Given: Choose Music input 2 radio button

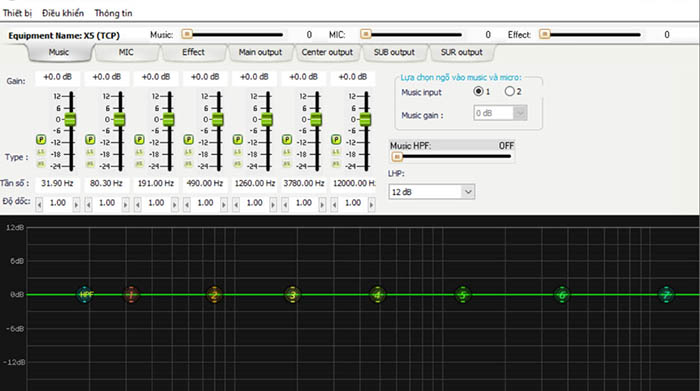Looking at the screenshot, I should (509, 92).
